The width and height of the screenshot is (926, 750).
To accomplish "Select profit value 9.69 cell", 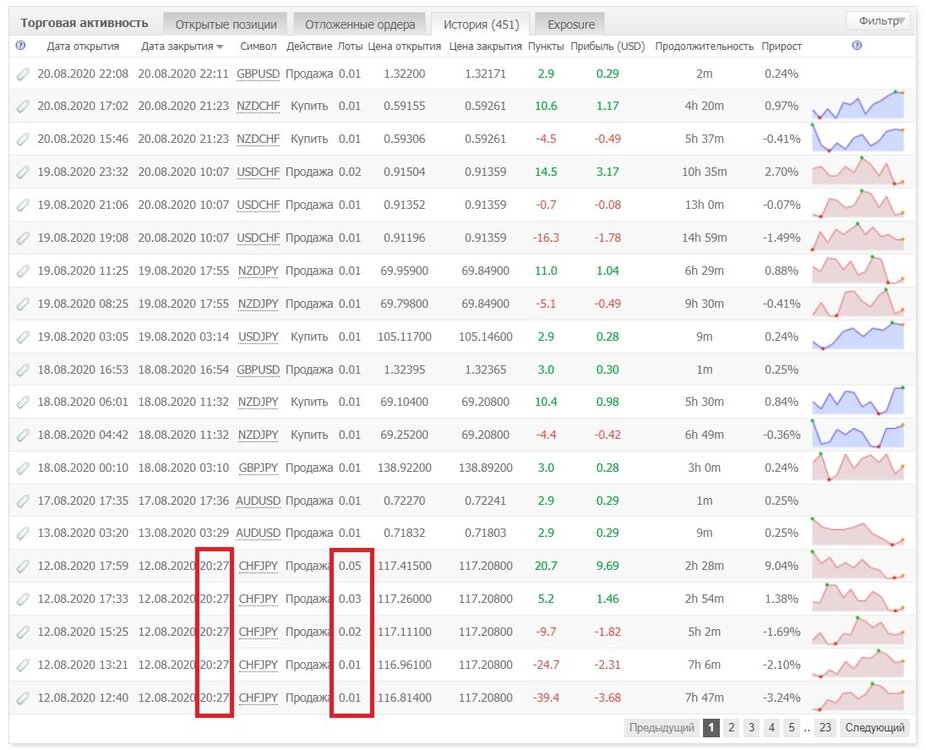I will click(607, 566).
